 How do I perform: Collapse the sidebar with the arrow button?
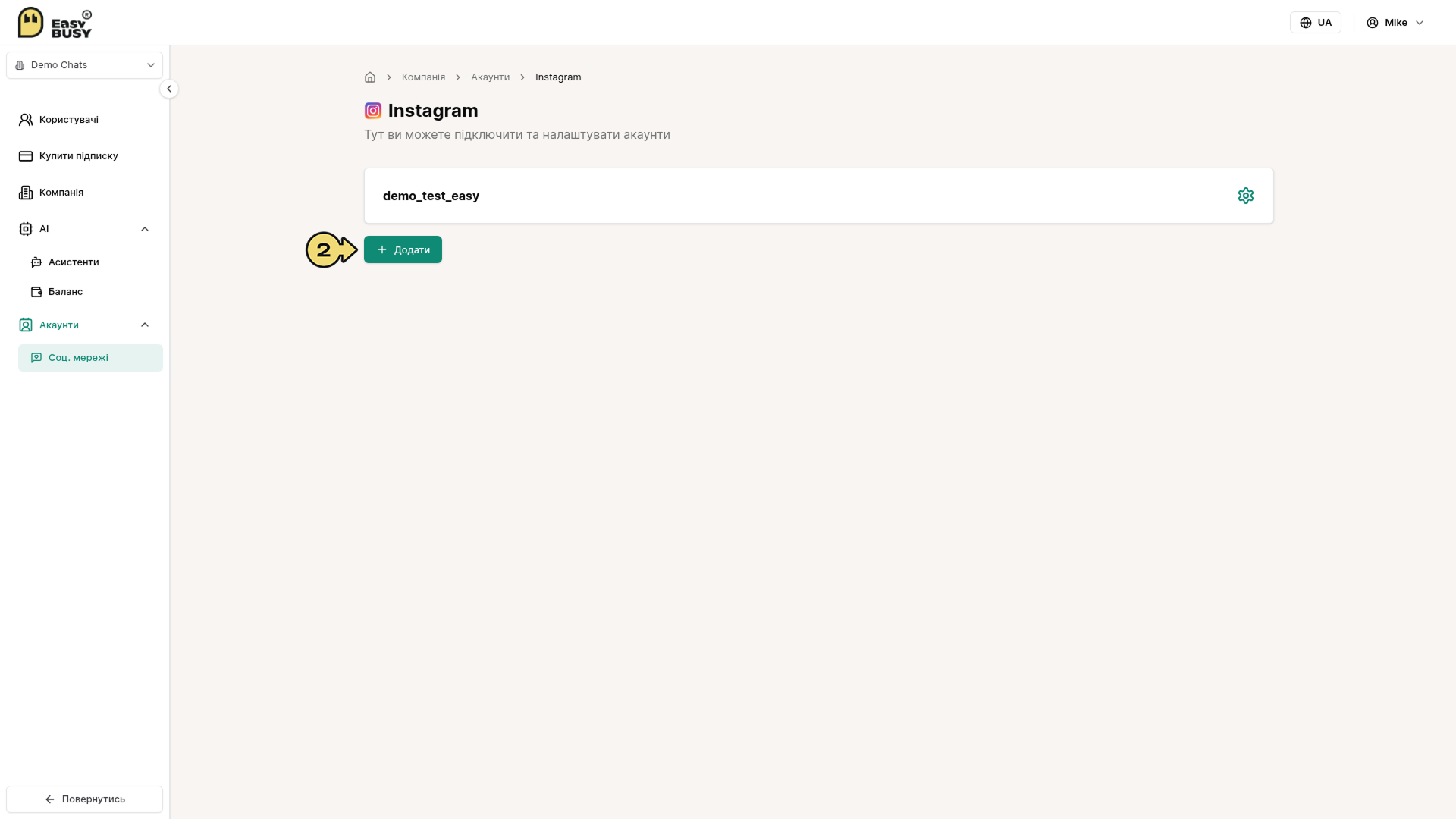[x=169, y=89]
